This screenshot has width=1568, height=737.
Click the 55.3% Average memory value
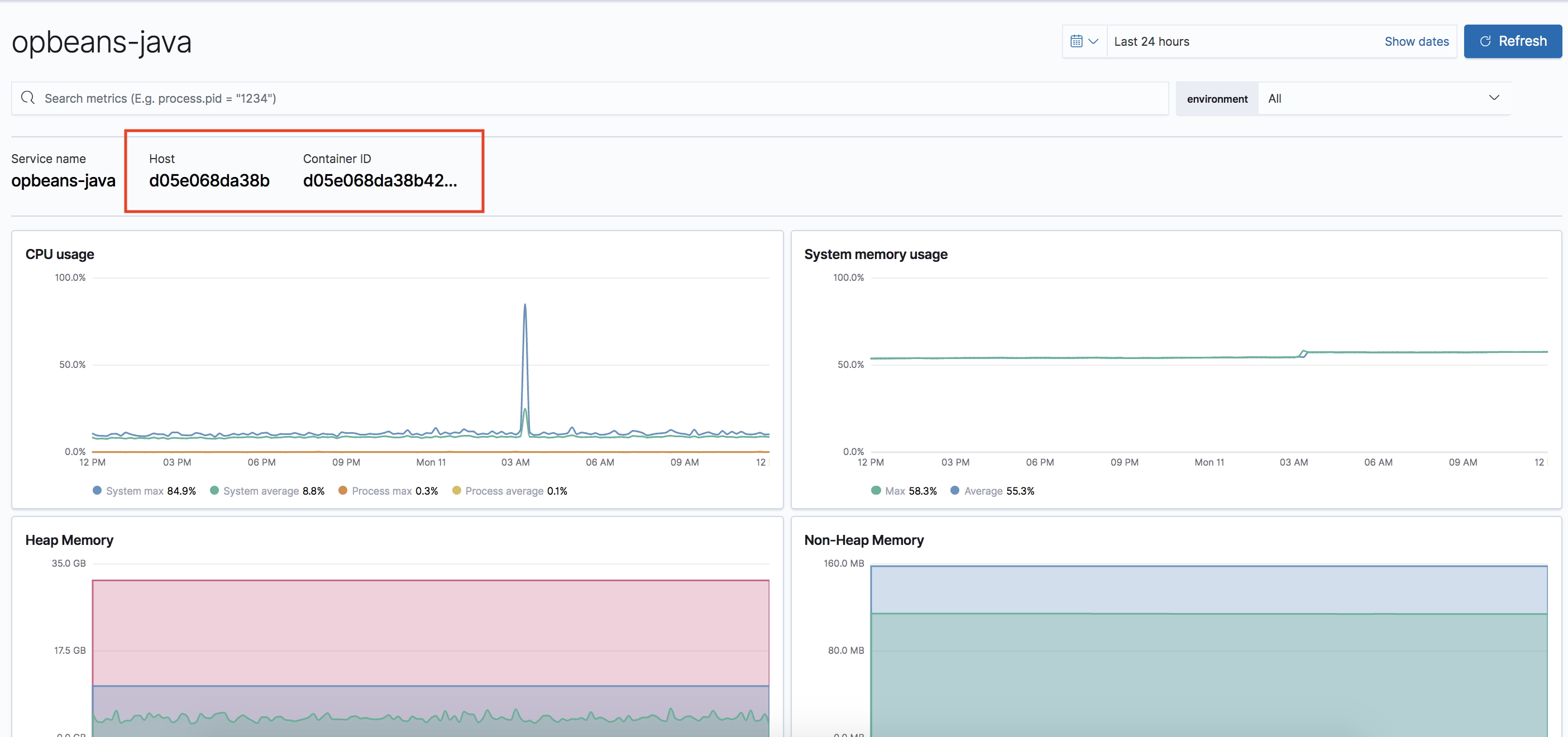point(1020,491)
